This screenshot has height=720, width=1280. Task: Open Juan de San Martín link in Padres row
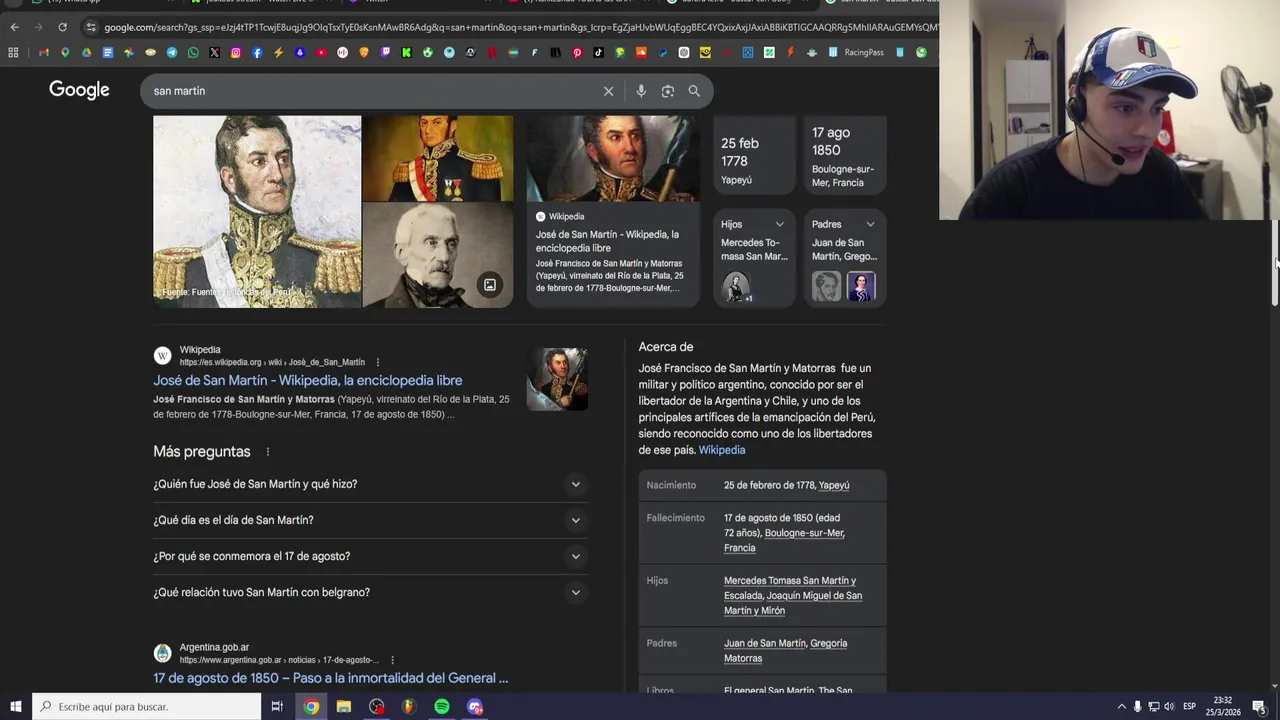(x=765, y=643)
